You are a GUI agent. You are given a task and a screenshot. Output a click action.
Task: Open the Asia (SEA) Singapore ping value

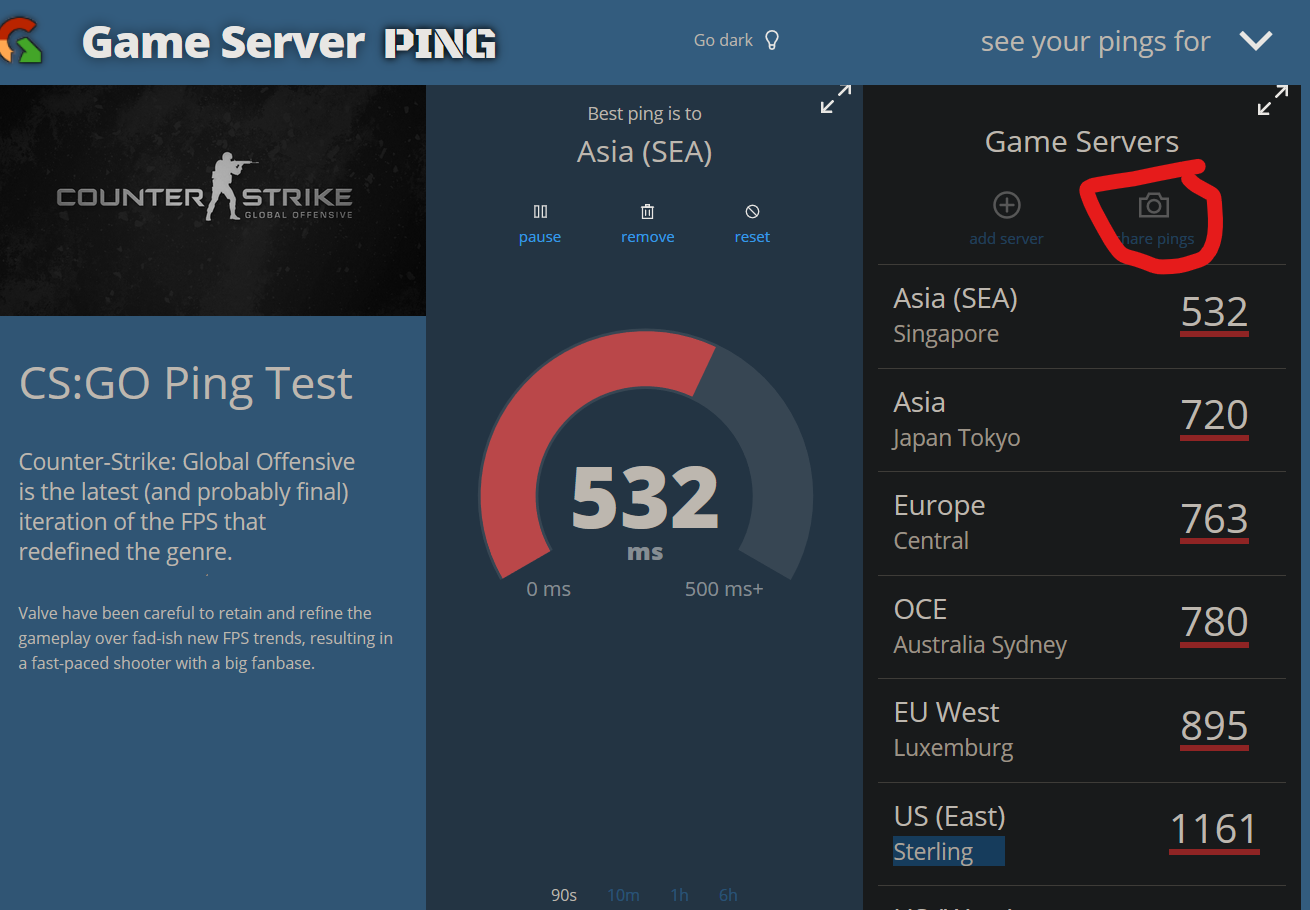pyautogui.click(x=1213, y=313)
